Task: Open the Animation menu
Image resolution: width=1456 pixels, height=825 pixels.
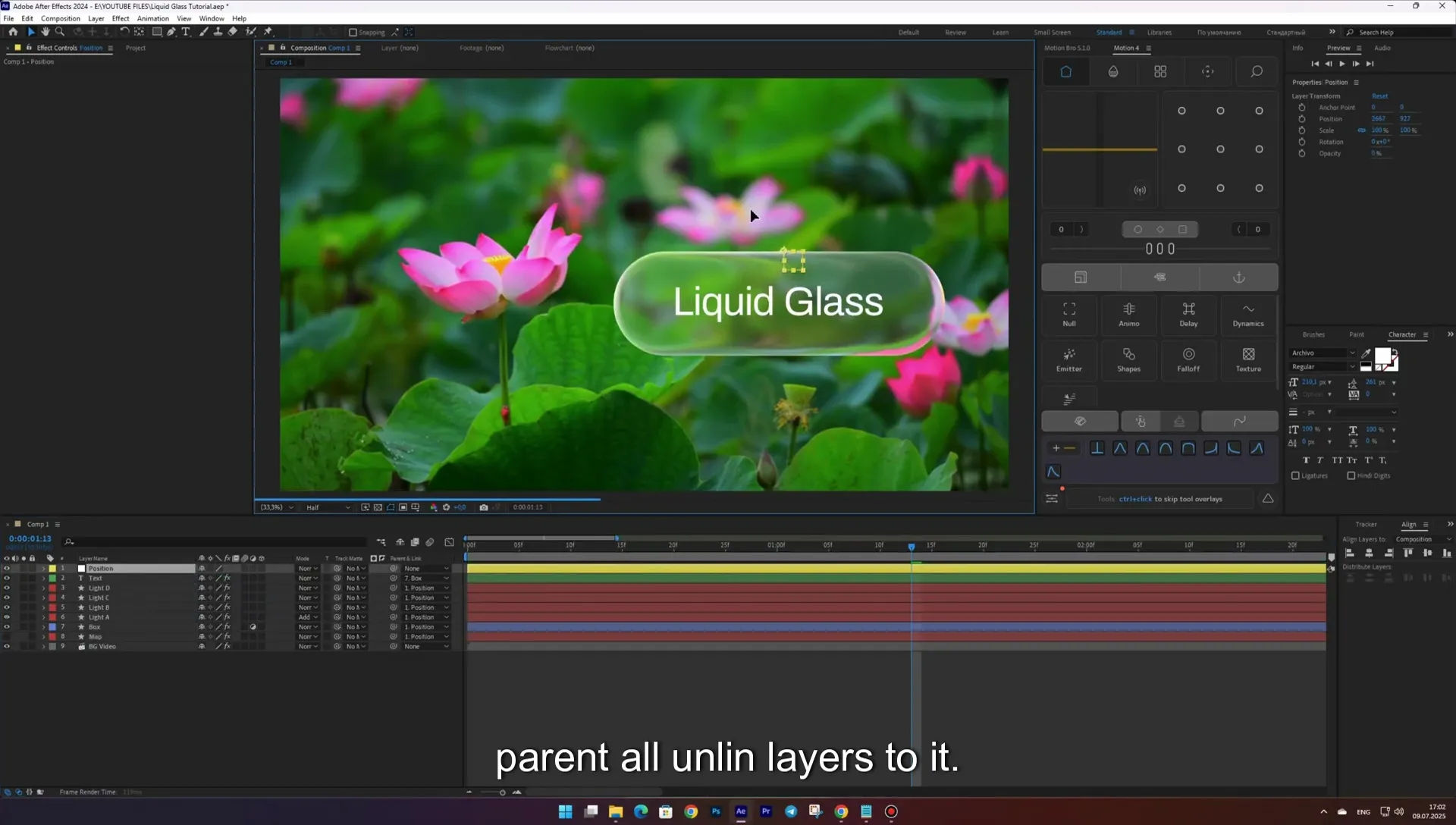Action: [x=152, y=18]
